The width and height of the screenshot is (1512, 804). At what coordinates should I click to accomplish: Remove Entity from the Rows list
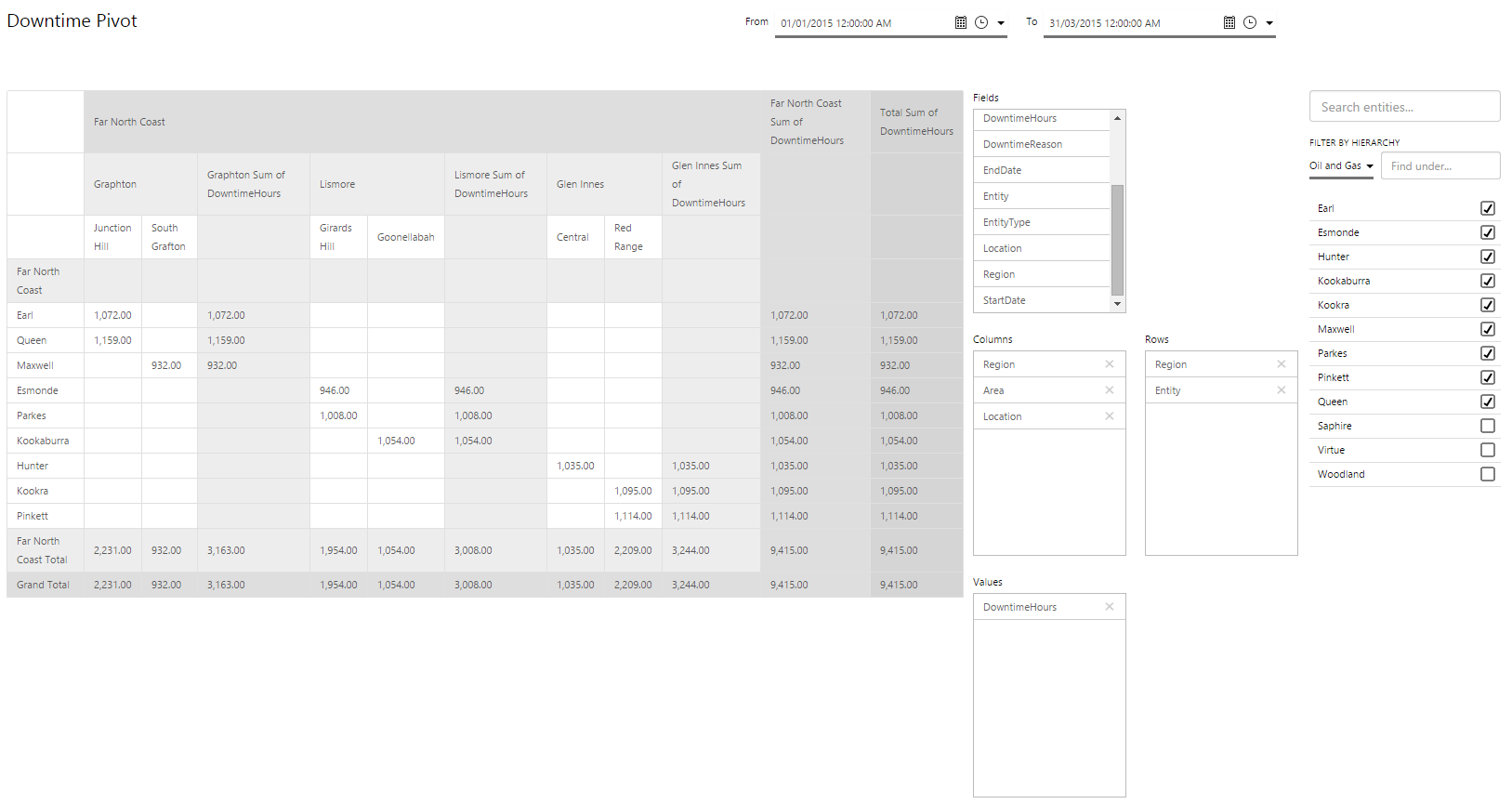coord(1281,390)
